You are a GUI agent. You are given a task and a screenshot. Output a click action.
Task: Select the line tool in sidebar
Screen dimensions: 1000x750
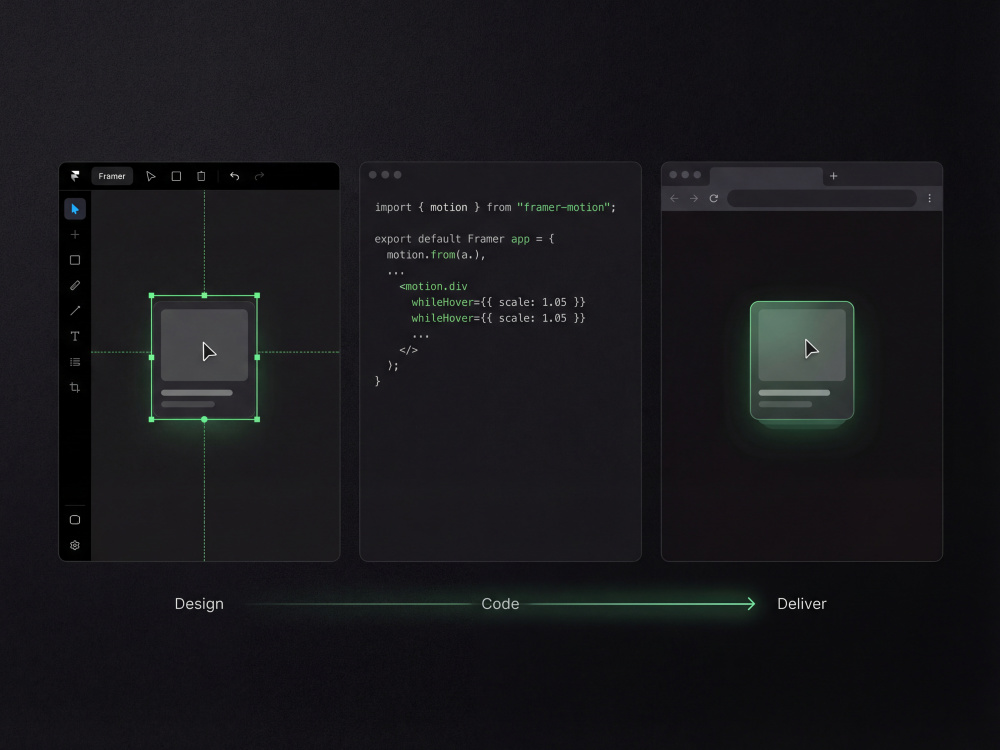(75, 311)
